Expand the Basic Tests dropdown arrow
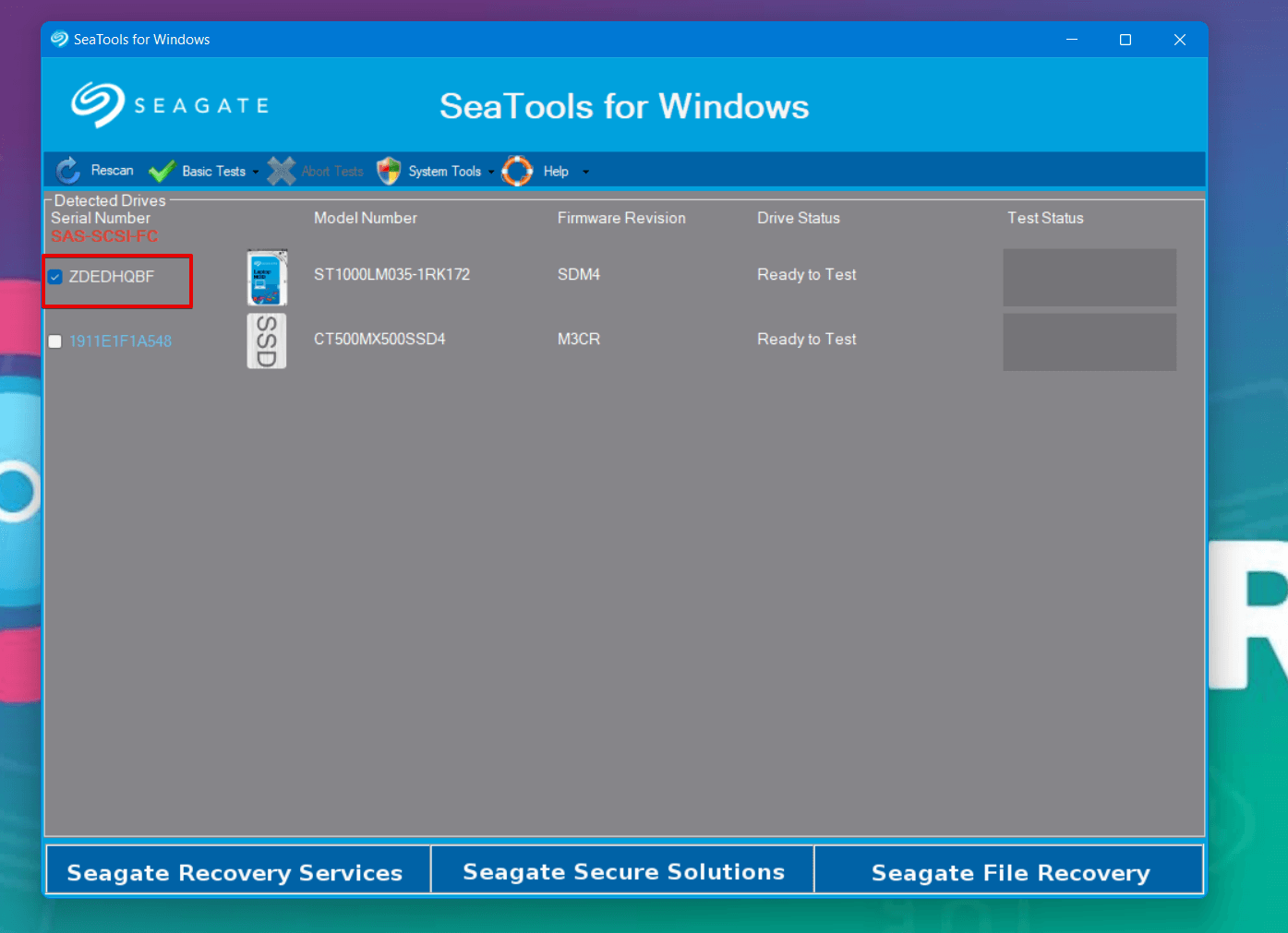This screenshot has height=933, width=1288. pyautogui.click(x=256, y=172)
